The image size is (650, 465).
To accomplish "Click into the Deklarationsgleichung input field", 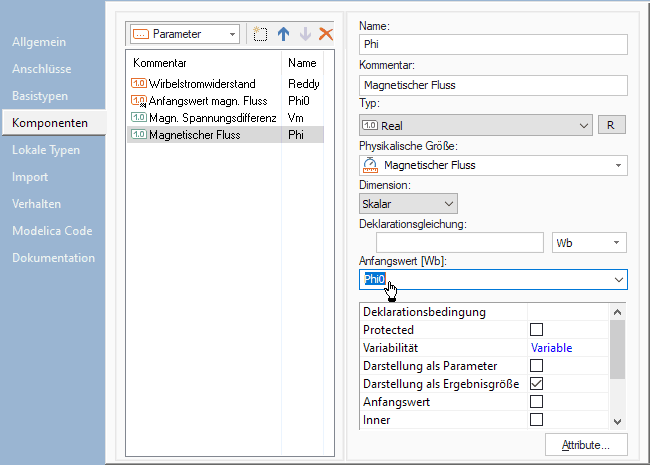I will point(460,243).
